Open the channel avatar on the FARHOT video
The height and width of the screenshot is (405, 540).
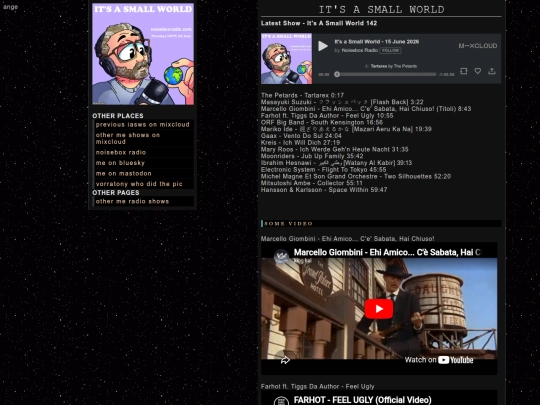281,401
